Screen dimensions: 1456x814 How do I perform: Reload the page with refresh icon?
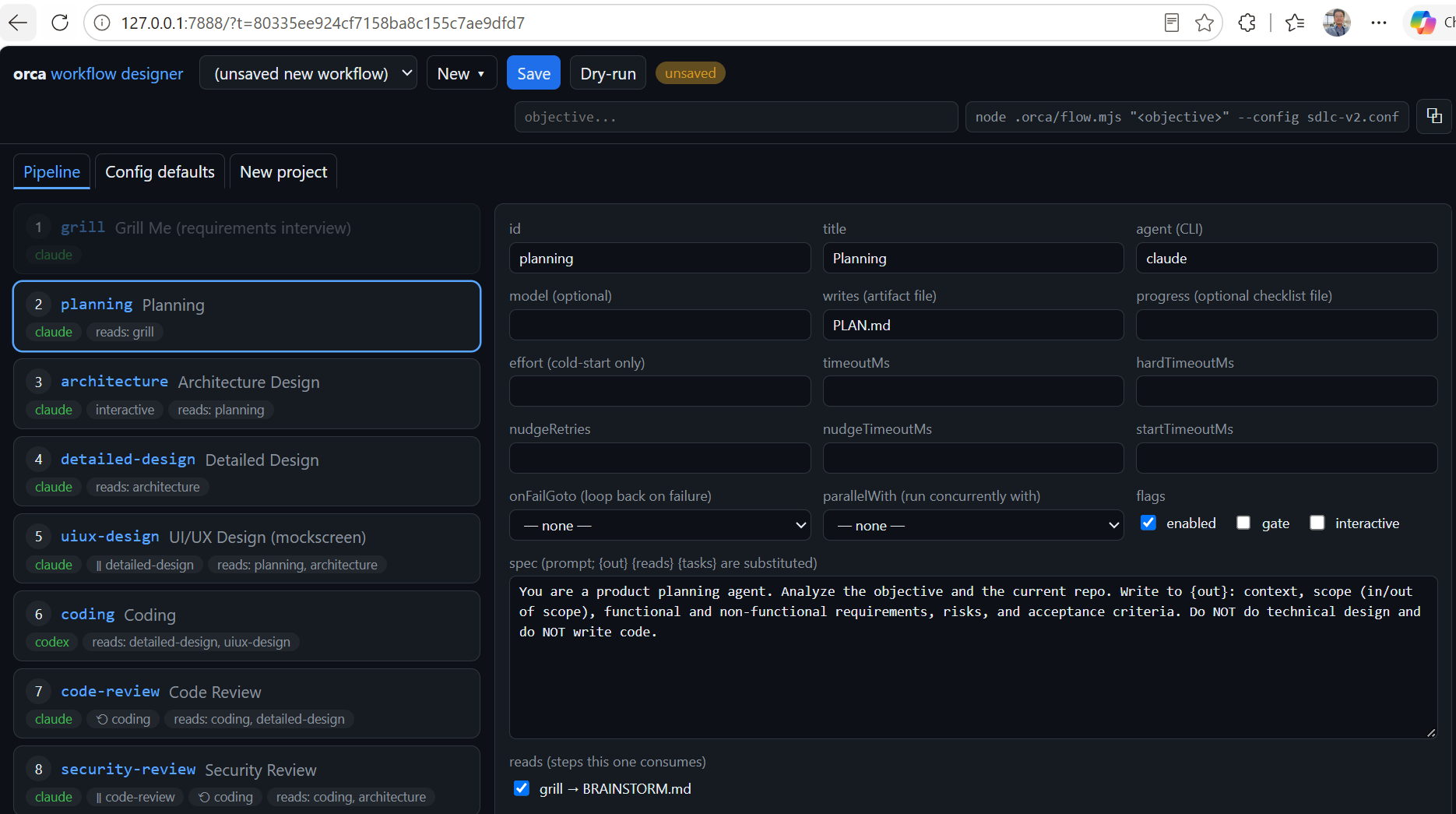(60, 23)
